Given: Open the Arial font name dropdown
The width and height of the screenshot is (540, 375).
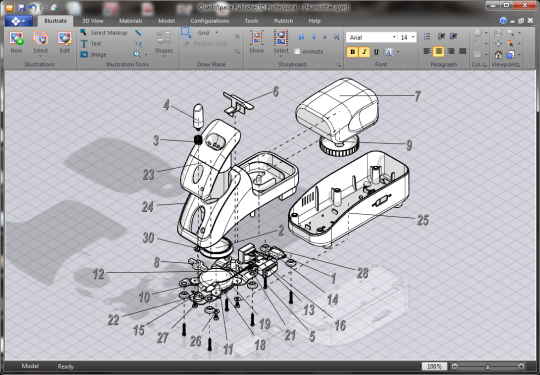Looking at the screenshot, I should tap(394, 37).
